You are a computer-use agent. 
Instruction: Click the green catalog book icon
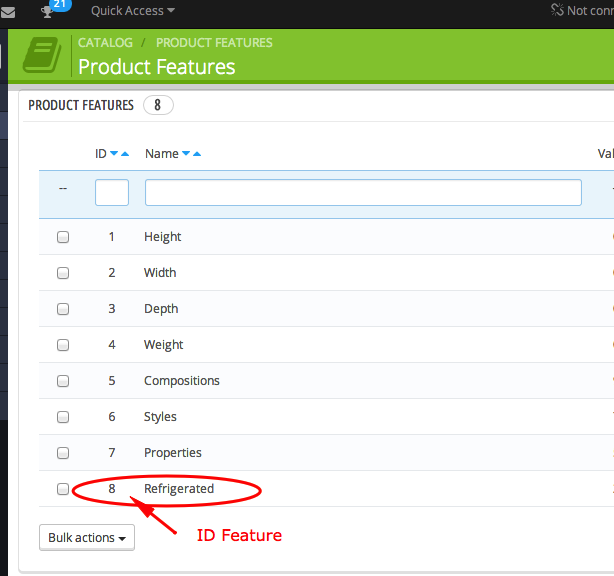coord(41,56)
